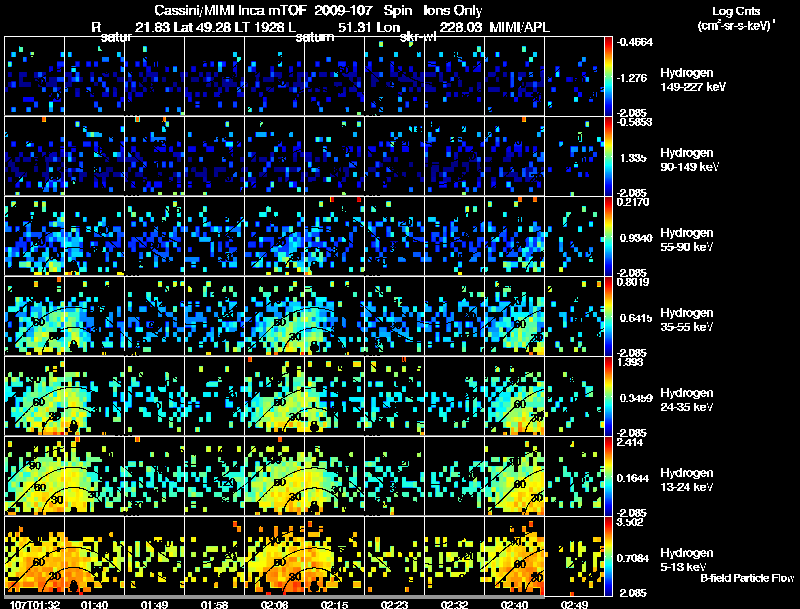The image size is (800, 609).
Task: Click the '0.1644' color scale value
Action: click(633, 478)
